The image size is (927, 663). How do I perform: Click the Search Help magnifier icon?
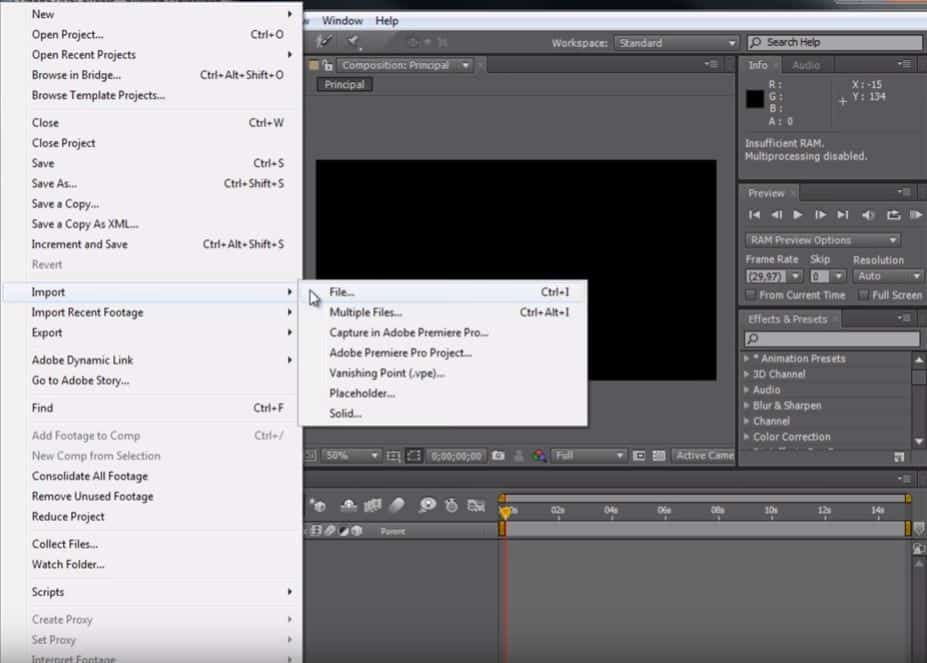tap(756, 43)
